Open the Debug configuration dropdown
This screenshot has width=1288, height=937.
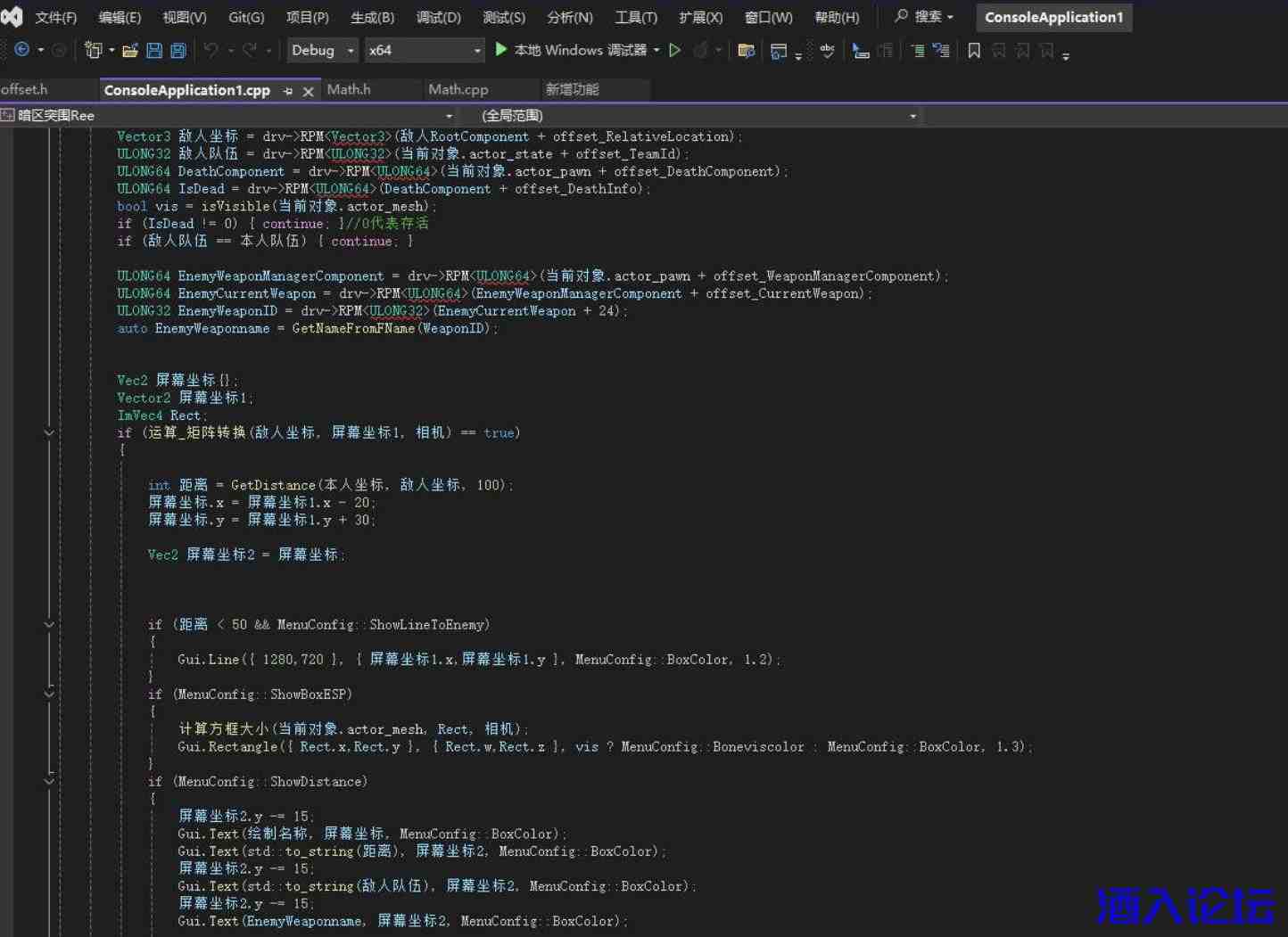tap(322, 51)
